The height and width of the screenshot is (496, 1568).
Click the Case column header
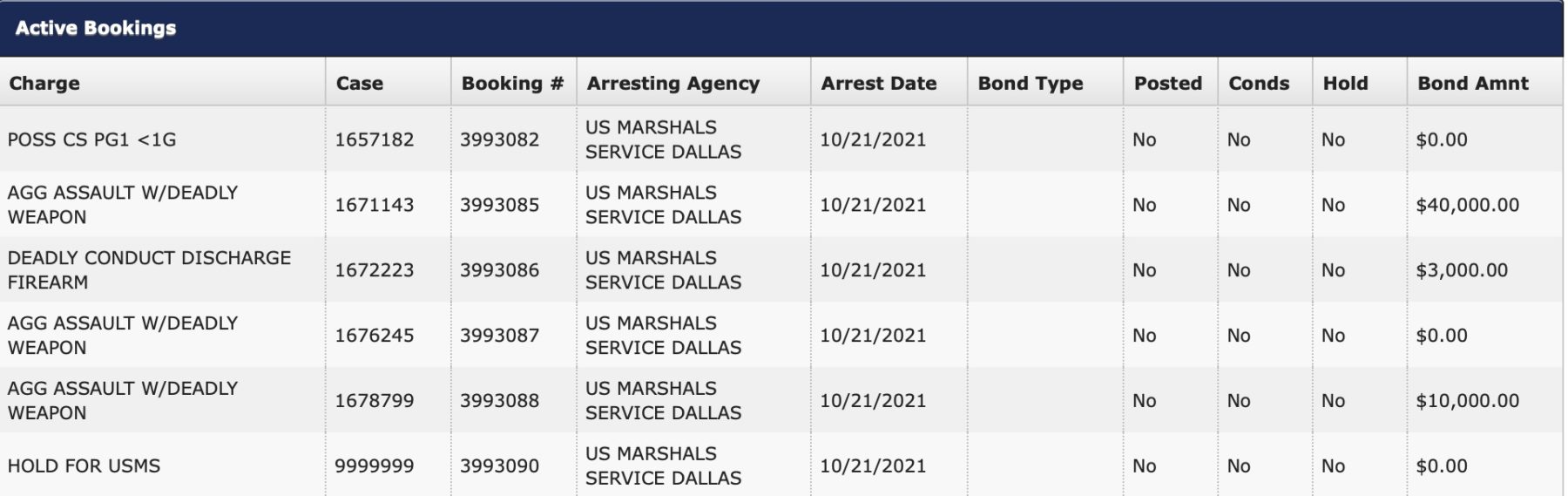(359, 84)
